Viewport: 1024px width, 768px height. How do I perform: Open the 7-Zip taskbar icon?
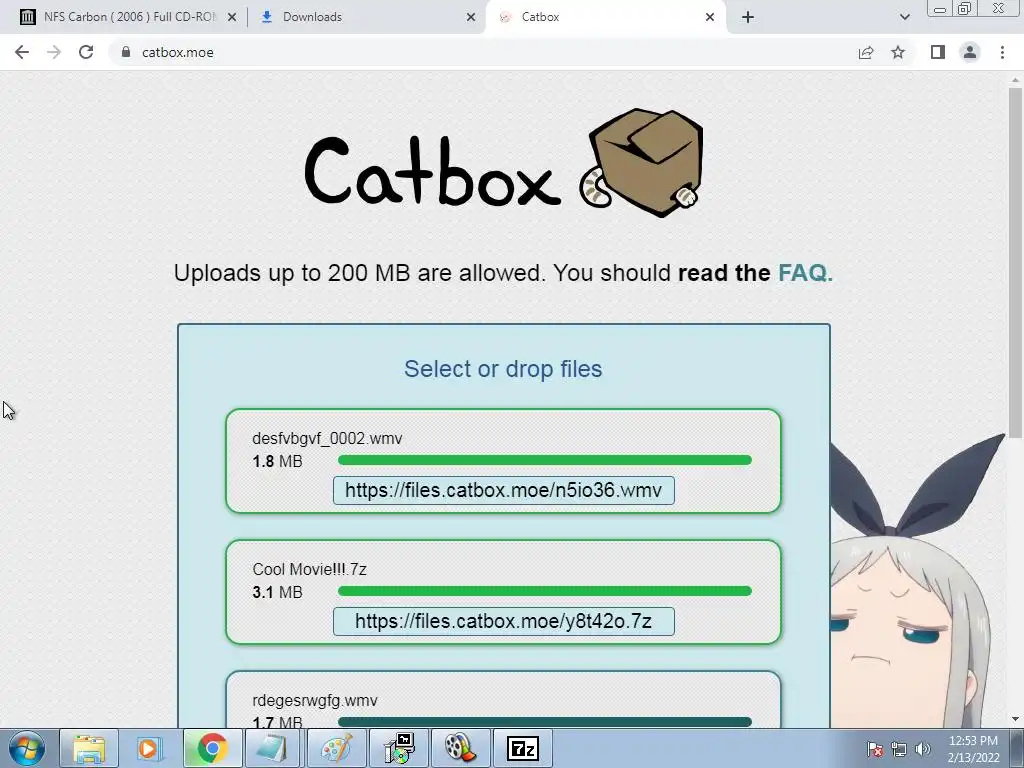coord(522,748)
